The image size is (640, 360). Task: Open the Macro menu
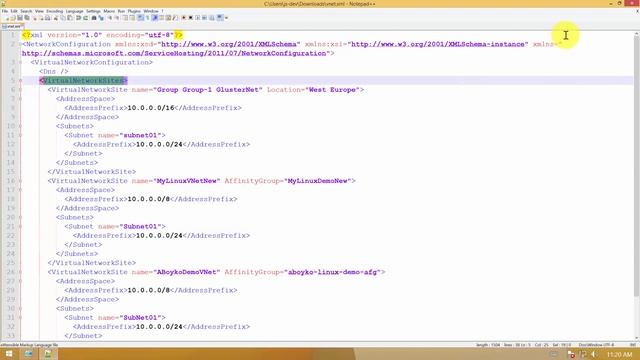pyautogui.click(x=109, y=11)
